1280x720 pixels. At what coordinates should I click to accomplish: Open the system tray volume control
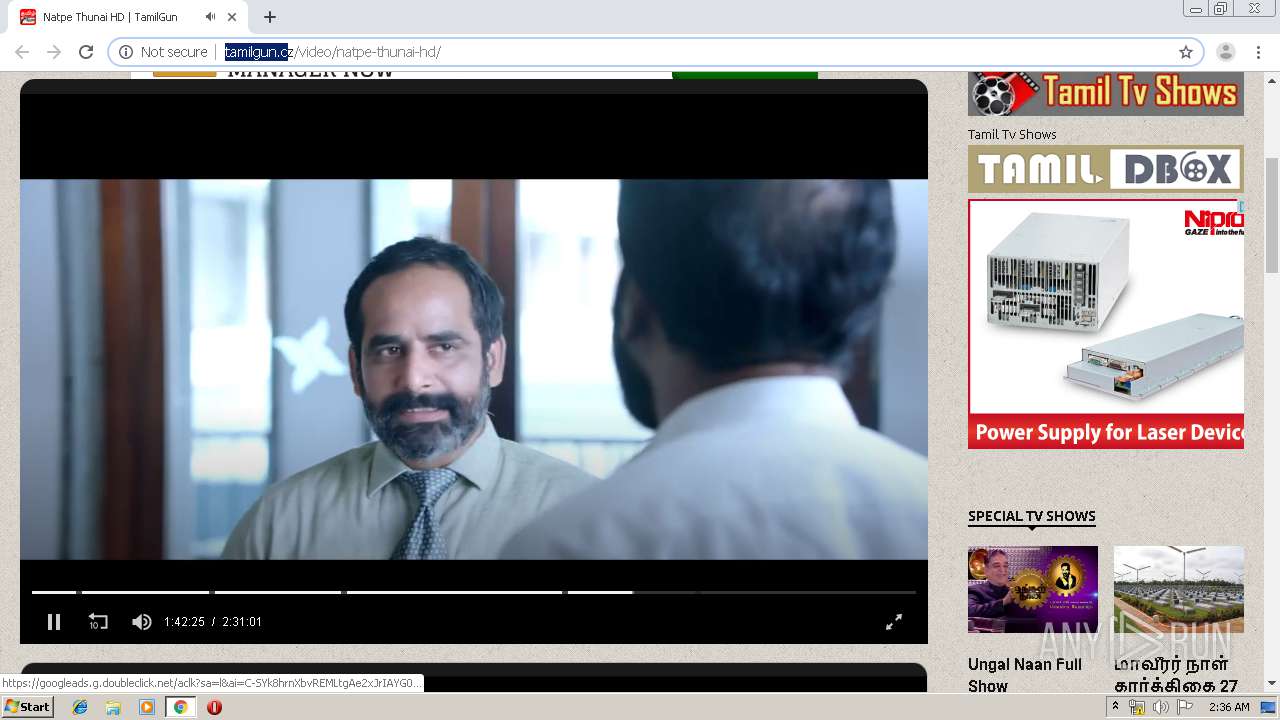pos(1161,707)
